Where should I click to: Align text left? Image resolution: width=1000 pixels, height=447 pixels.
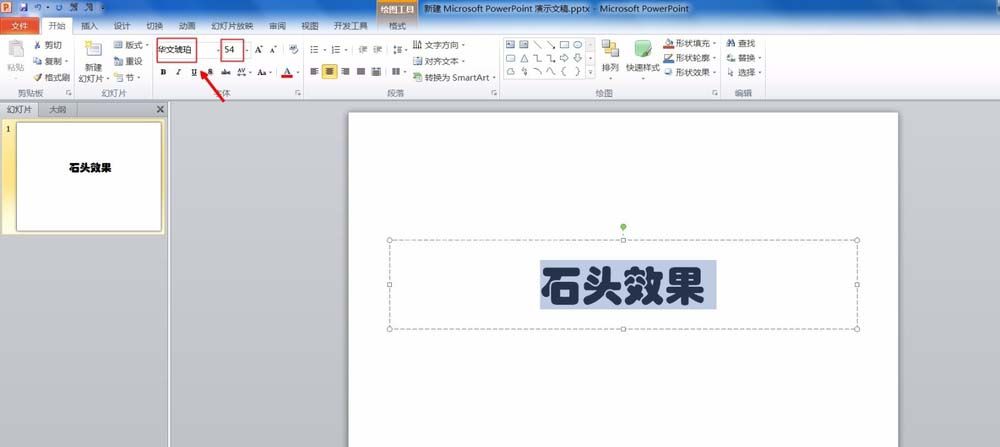314,71
